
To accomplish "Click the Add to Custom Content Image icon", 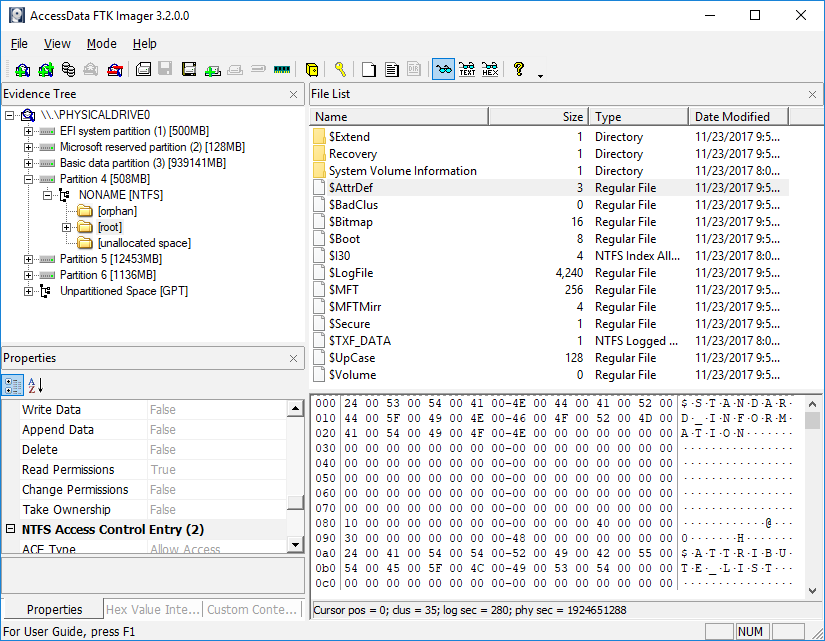I will click(x=213, y=69).
